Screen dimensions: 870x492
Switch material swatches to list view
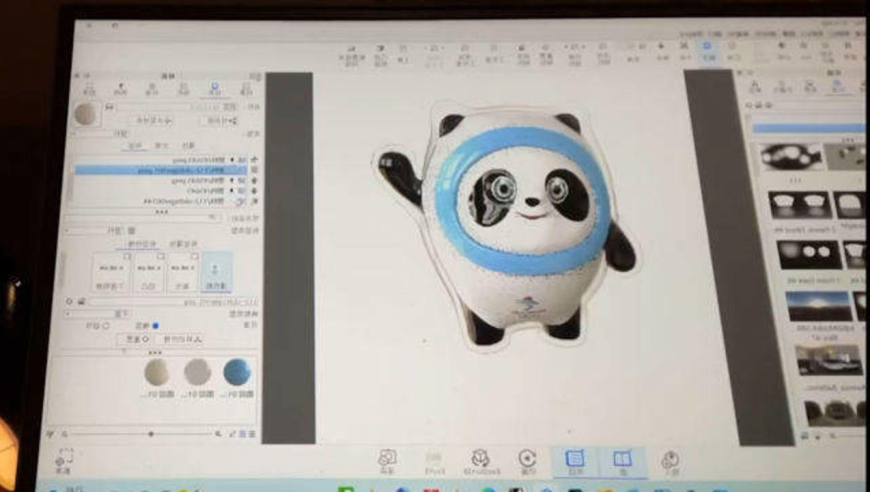coord(252,434)
